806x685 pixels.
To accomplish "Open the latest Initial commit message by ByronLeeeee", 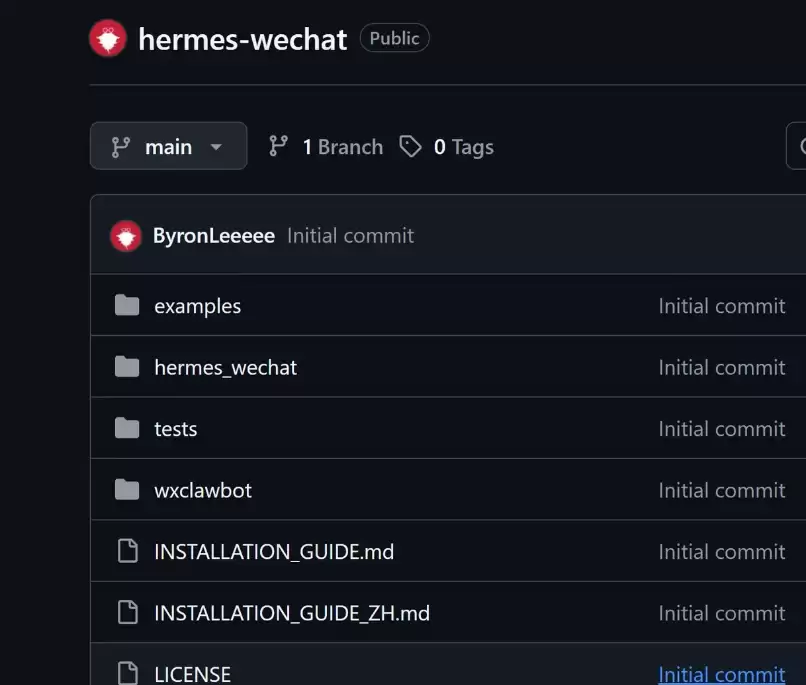I will click(x=350, y=236).
